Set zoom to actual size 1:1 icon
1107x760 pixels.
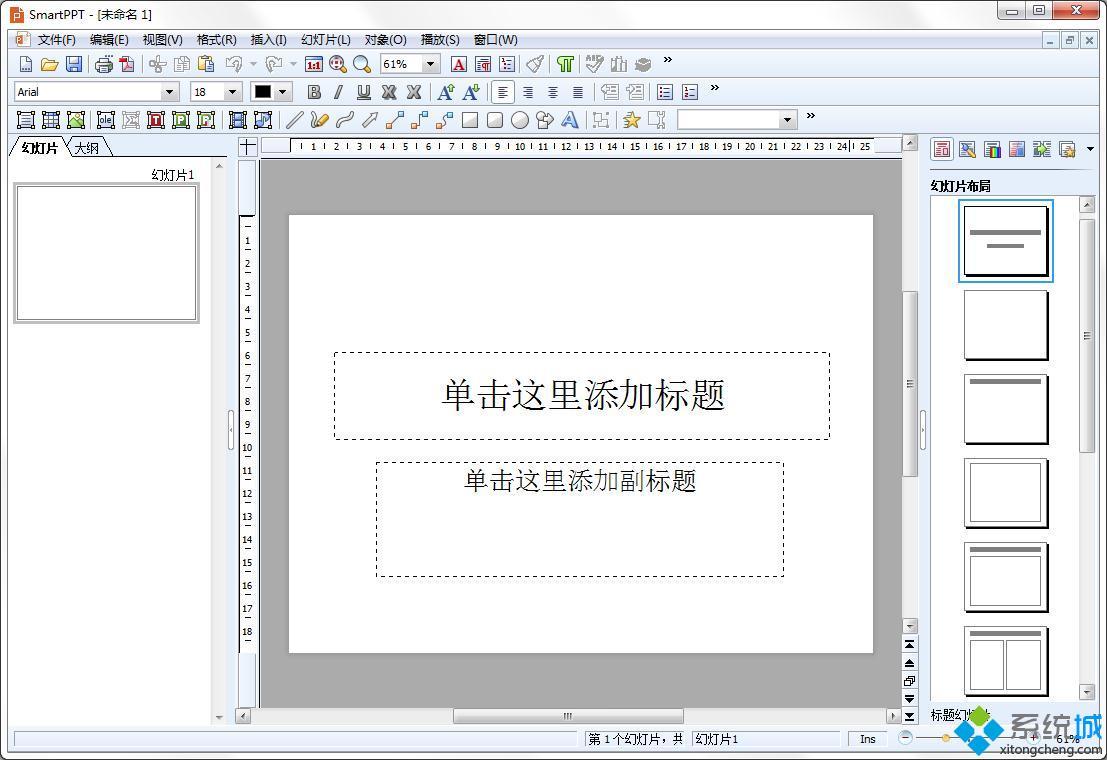click(313, 64)
